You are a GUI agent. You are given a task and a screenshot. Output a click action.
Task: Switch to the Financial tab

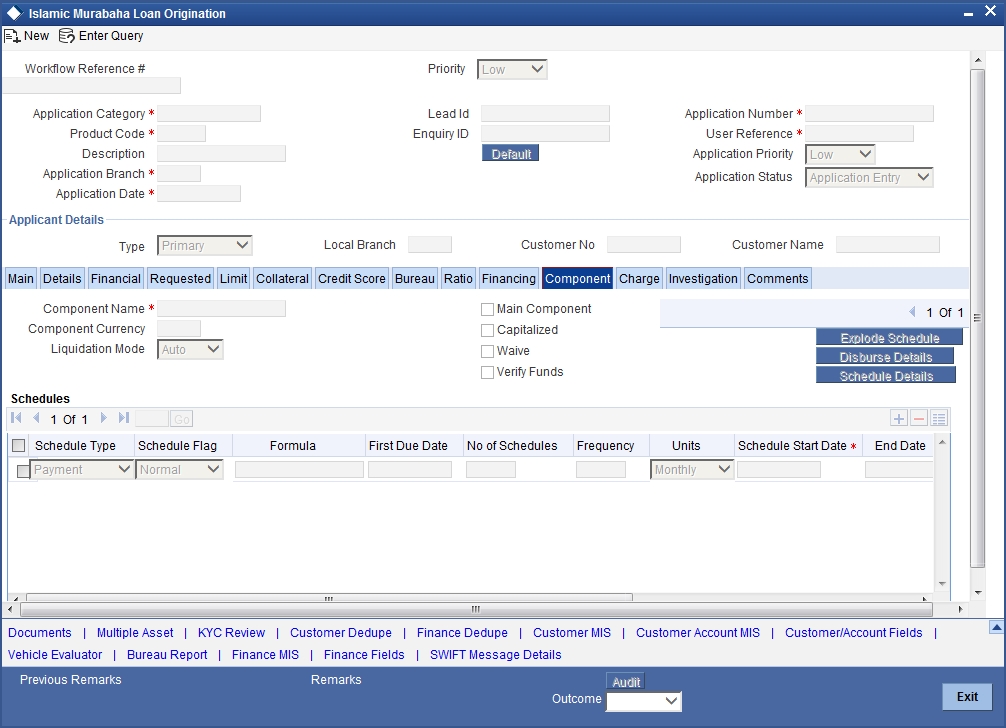tap(115, 278)
